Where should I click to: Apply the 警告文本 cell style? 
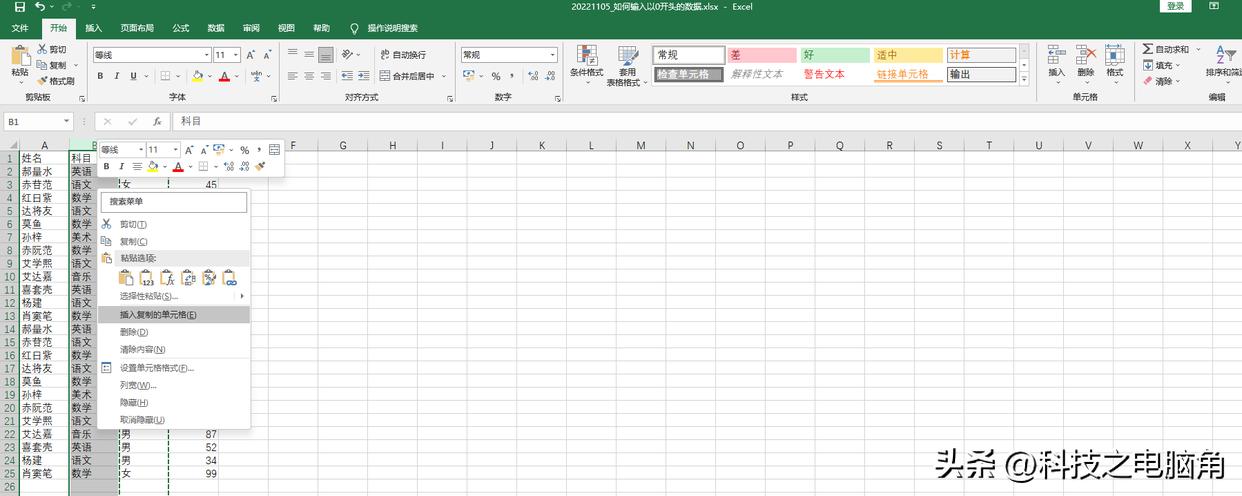pos(835,74)
